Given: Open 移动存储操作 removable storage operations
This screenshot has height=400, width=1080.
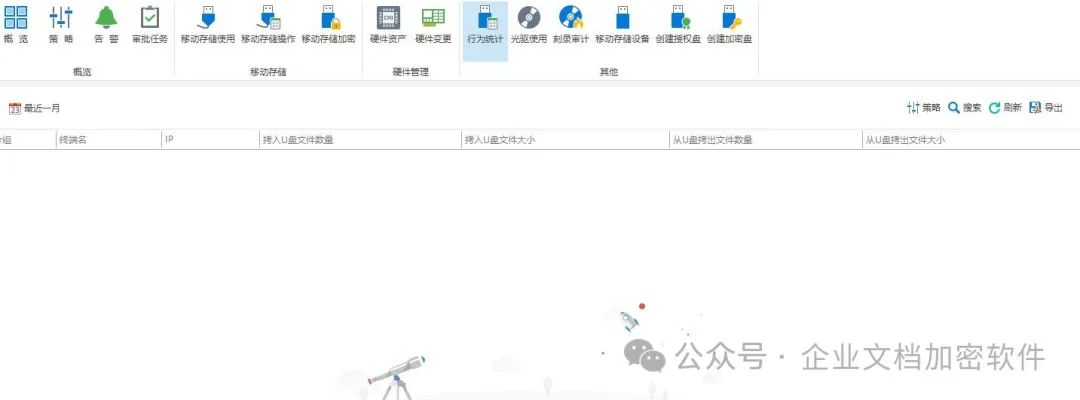Looking at the screenshot, I should point(268,25).
